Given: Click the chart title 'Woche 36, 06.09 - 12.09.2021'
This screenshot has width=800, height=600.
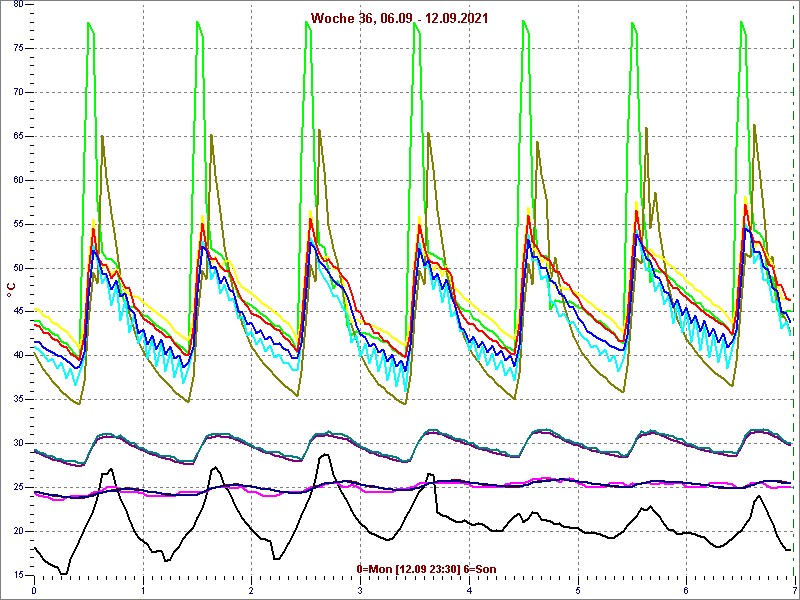Looking at the screenshot, I should pyautogui.click(x=399, y=18).
